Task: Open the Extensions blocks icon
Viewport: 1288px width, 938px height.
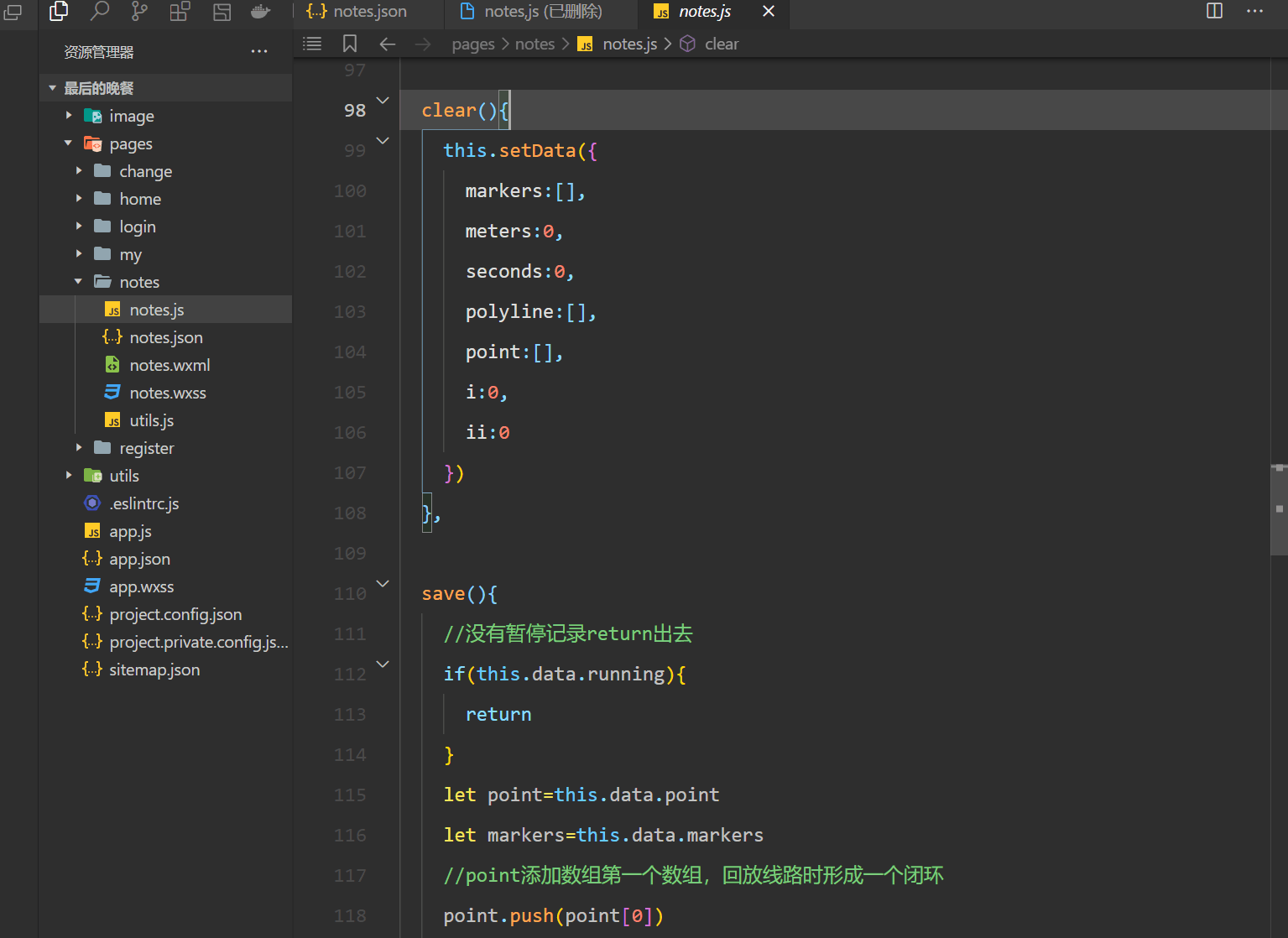Action: pyautogui.click(x=180, y=11)
